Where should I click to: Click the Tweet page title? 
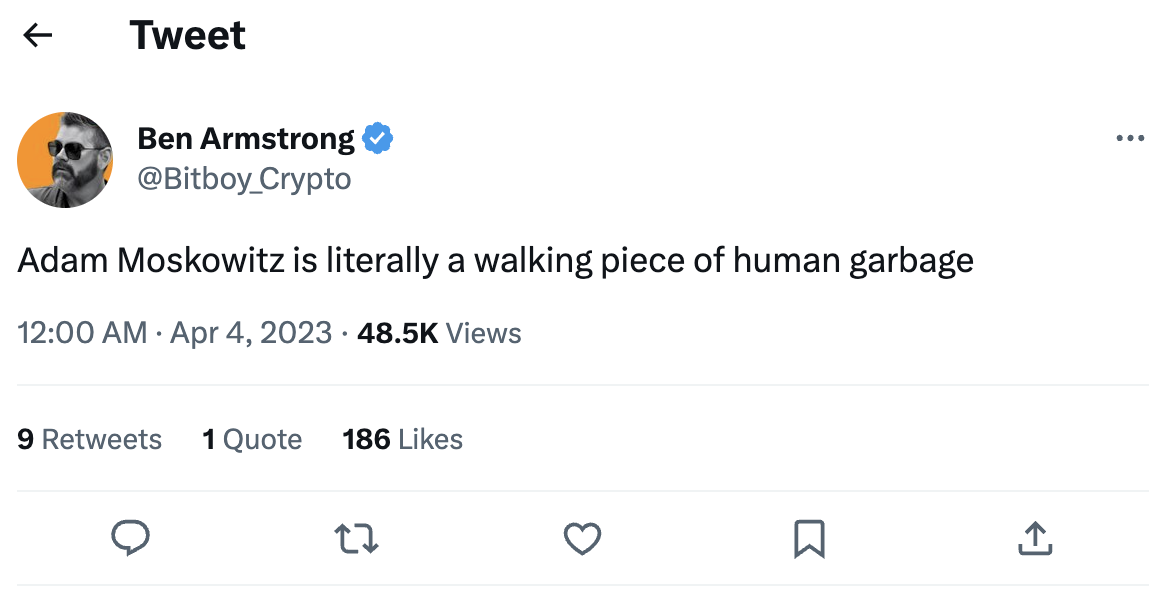pos(187,35)
